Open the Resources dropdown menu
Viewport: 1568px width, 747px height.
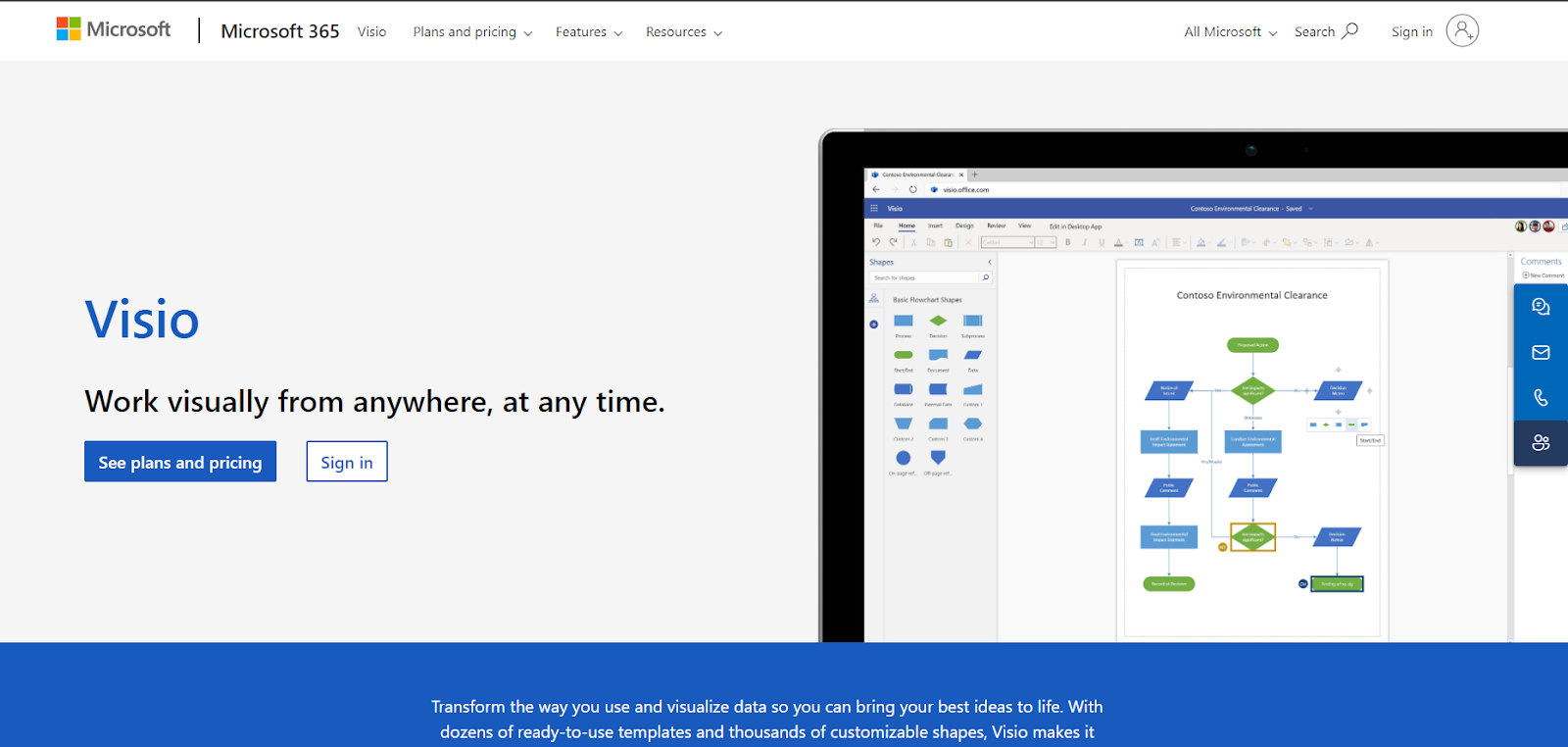683,32
